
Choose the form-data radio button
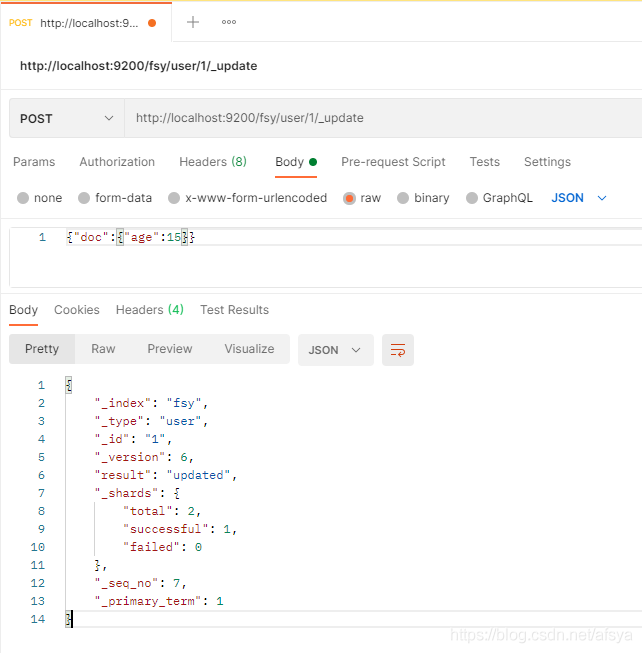(85, 198)
